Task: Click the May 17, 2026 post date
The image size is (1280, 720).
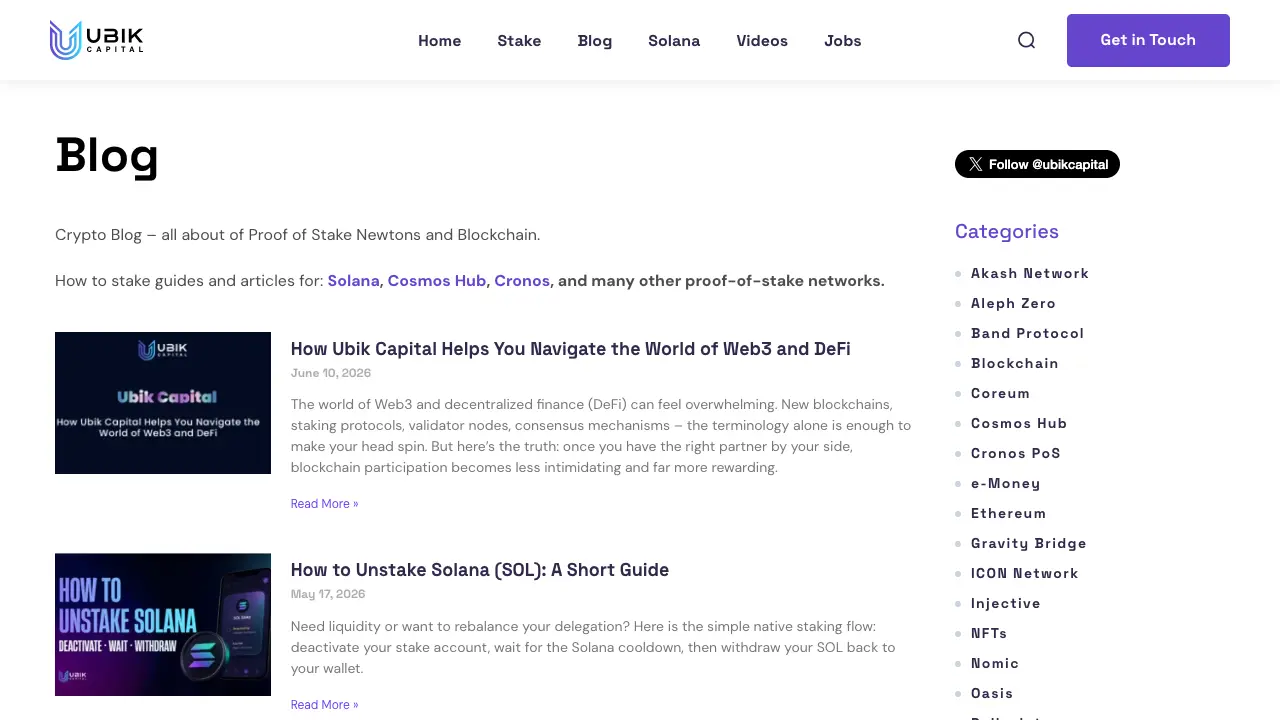Action: [328, 594]
